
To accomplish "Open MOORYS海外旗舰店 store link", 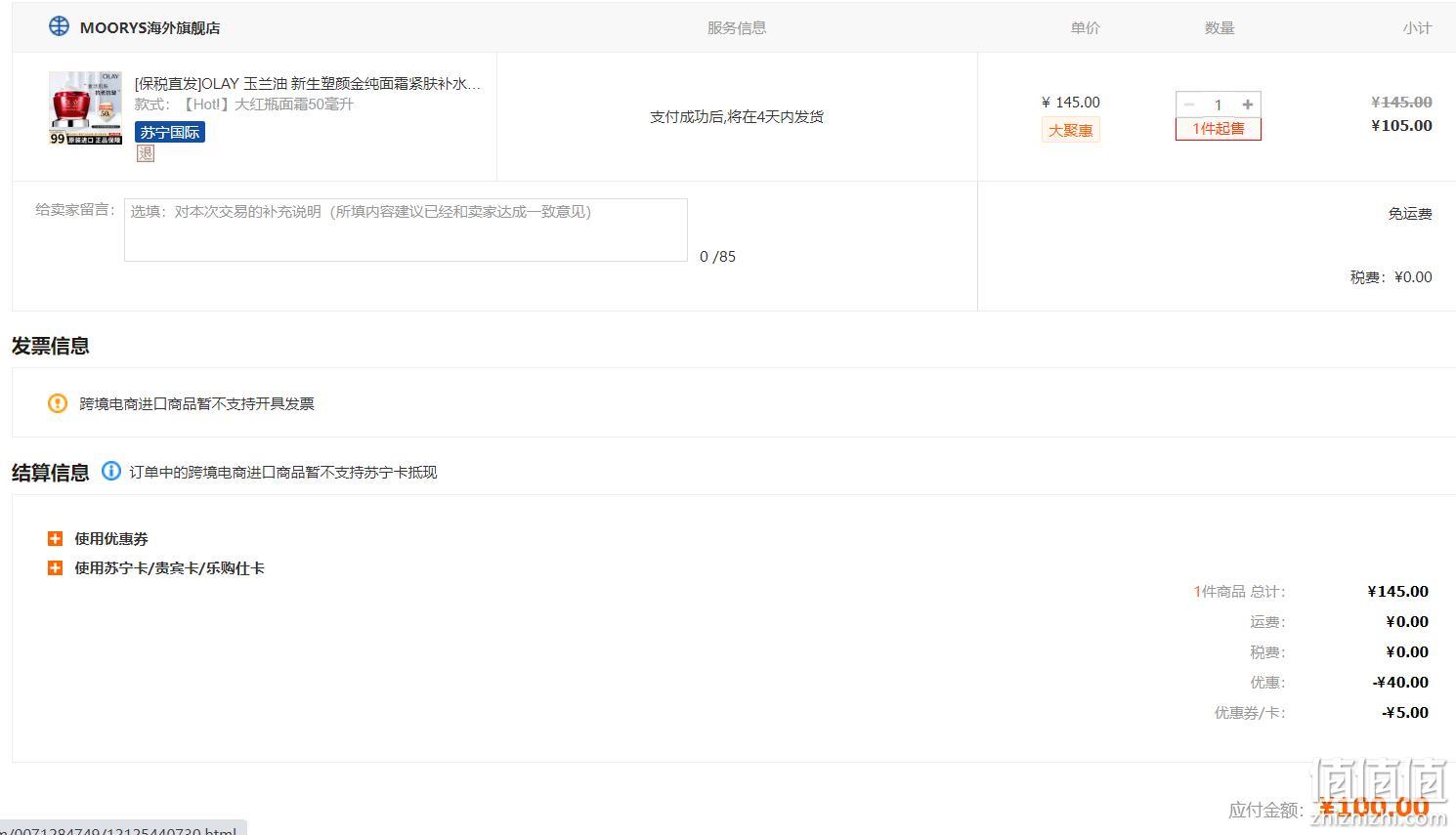I will [150, 27].
